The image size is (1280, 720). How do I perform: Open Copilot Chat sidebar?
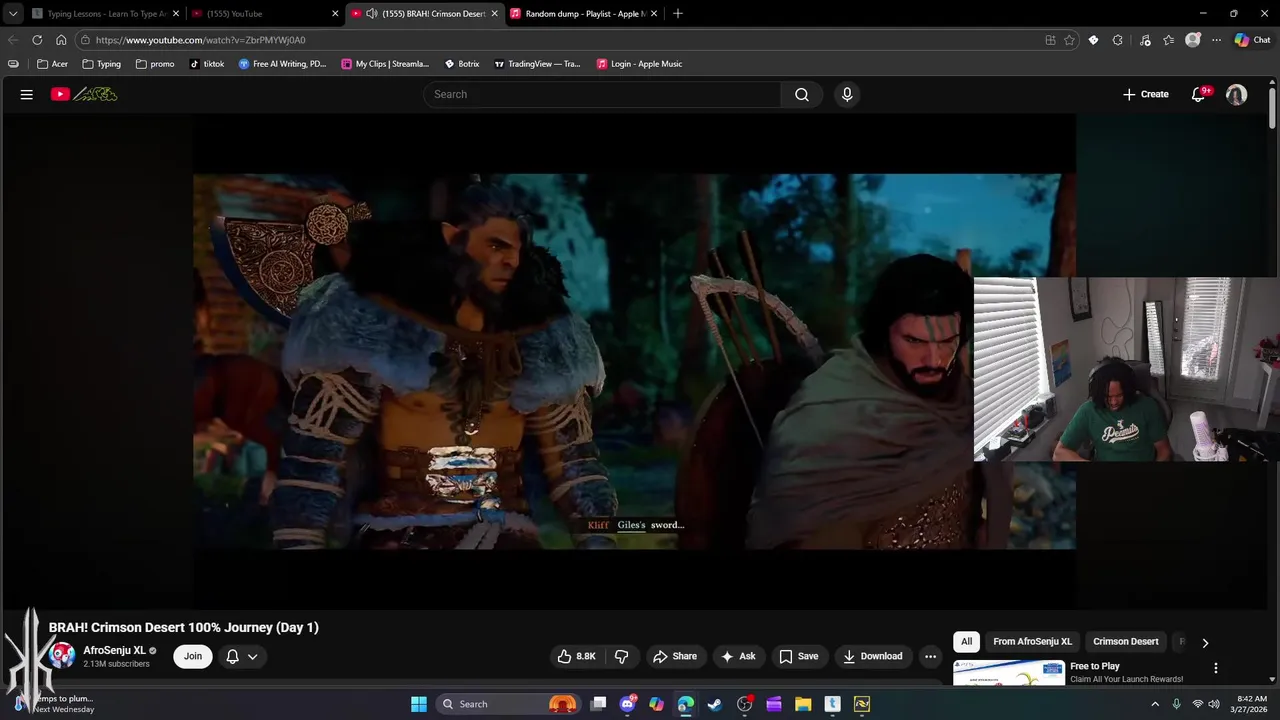1252,40
